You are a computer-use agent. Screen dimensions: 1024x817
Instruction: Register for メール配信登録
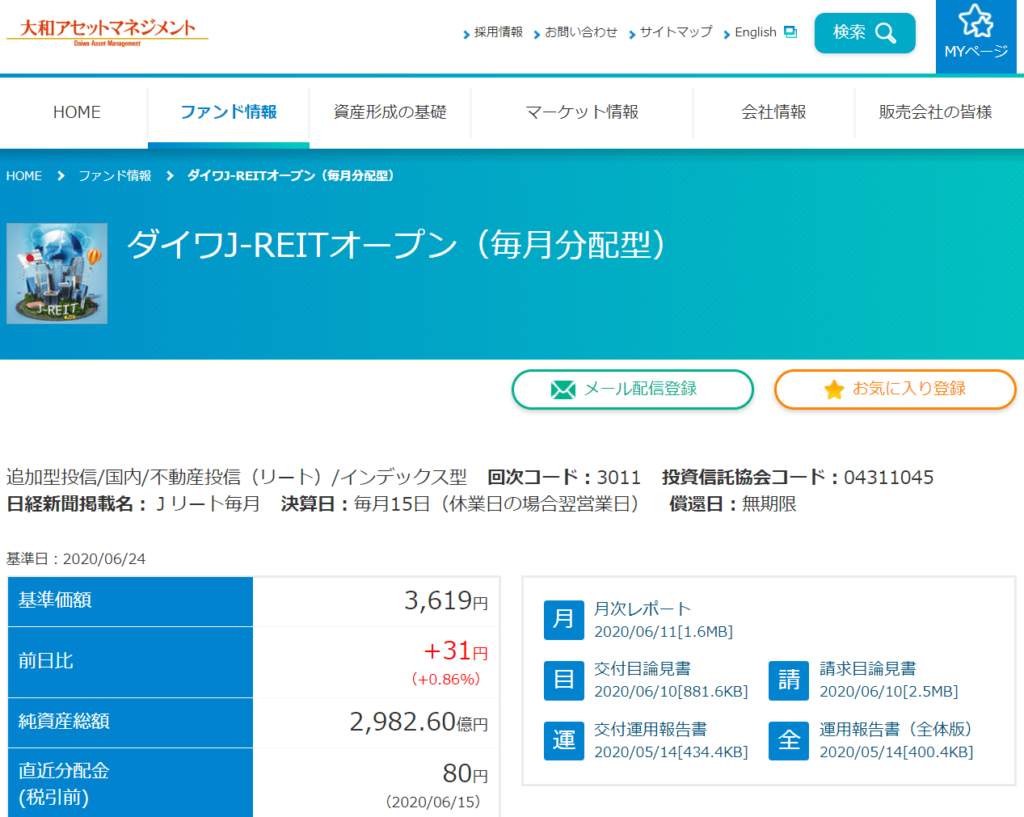[x=633, y=389]
